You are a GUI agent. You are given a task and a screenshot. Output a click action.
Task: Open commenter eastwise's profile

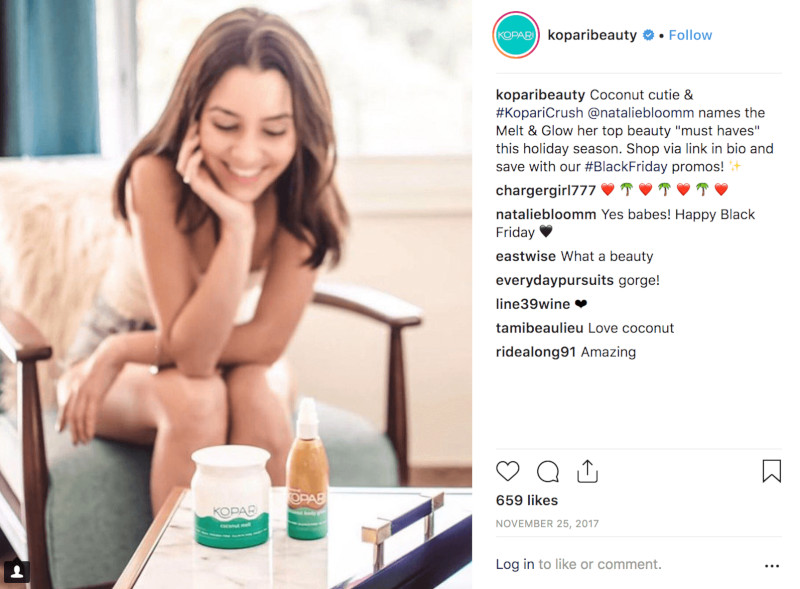[526, 256]
